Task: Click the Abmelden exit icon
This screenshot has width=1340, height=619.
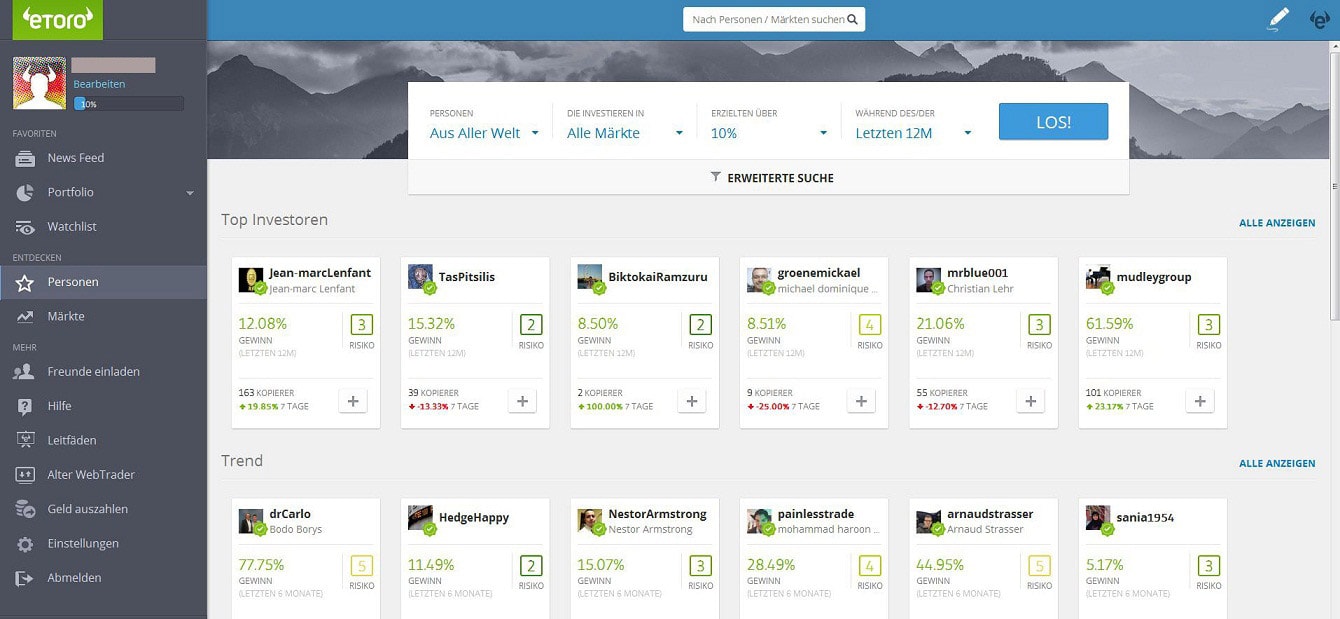Action: point(25,578)
